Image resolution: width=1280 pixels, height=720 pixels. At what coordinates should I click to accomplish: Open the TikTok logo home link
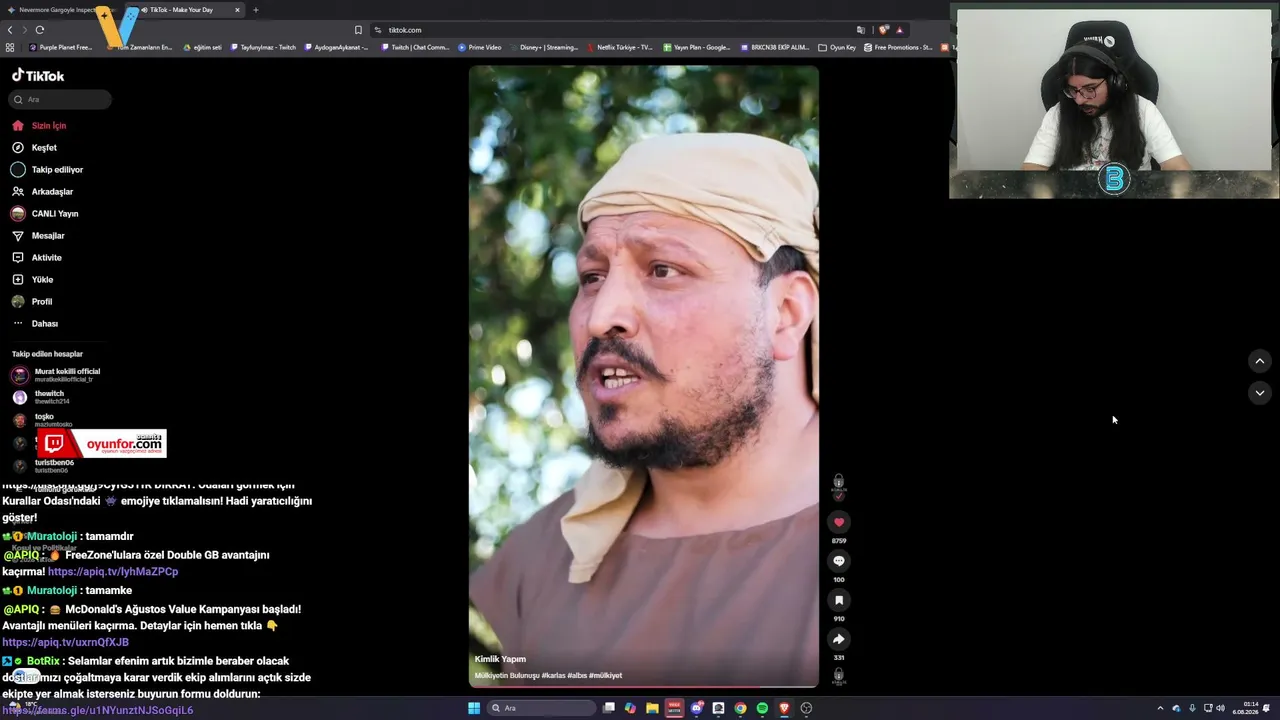(x=38, y=76)
